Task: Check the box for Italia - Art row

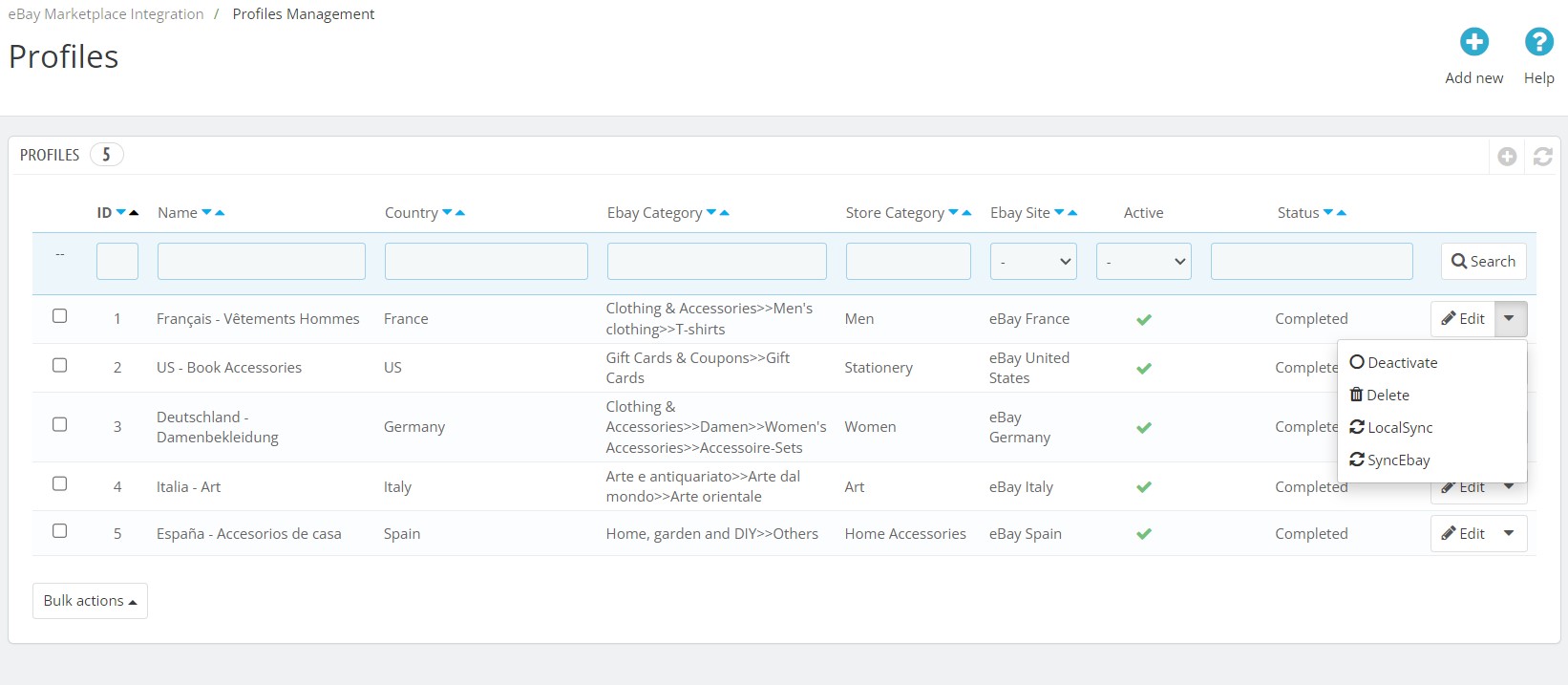Action: point(59,484)
